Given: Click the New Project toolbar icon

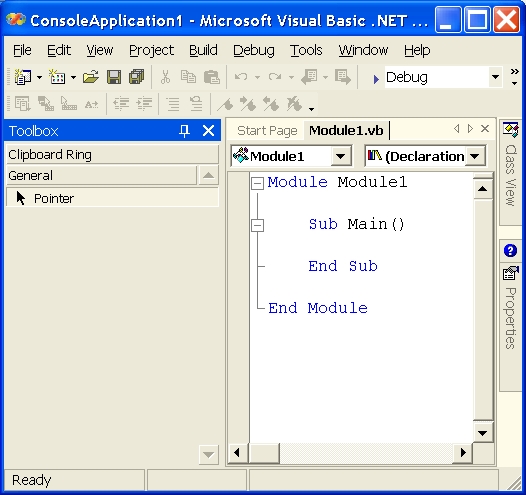Looking at the screenshot, I should coord(23,77).
